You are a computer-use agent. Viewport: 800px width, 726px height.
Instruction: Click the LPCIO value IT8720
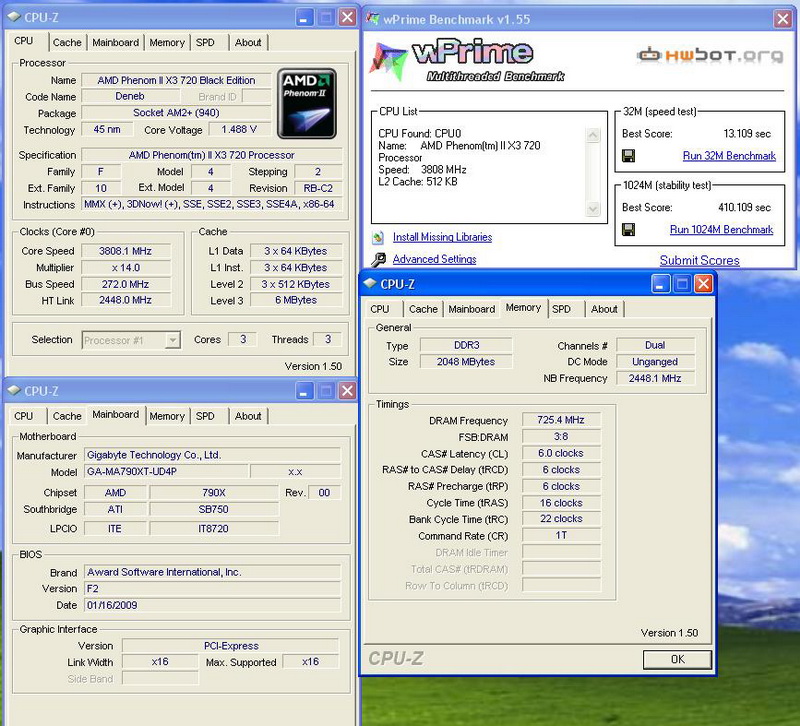(x=214, y=529)
